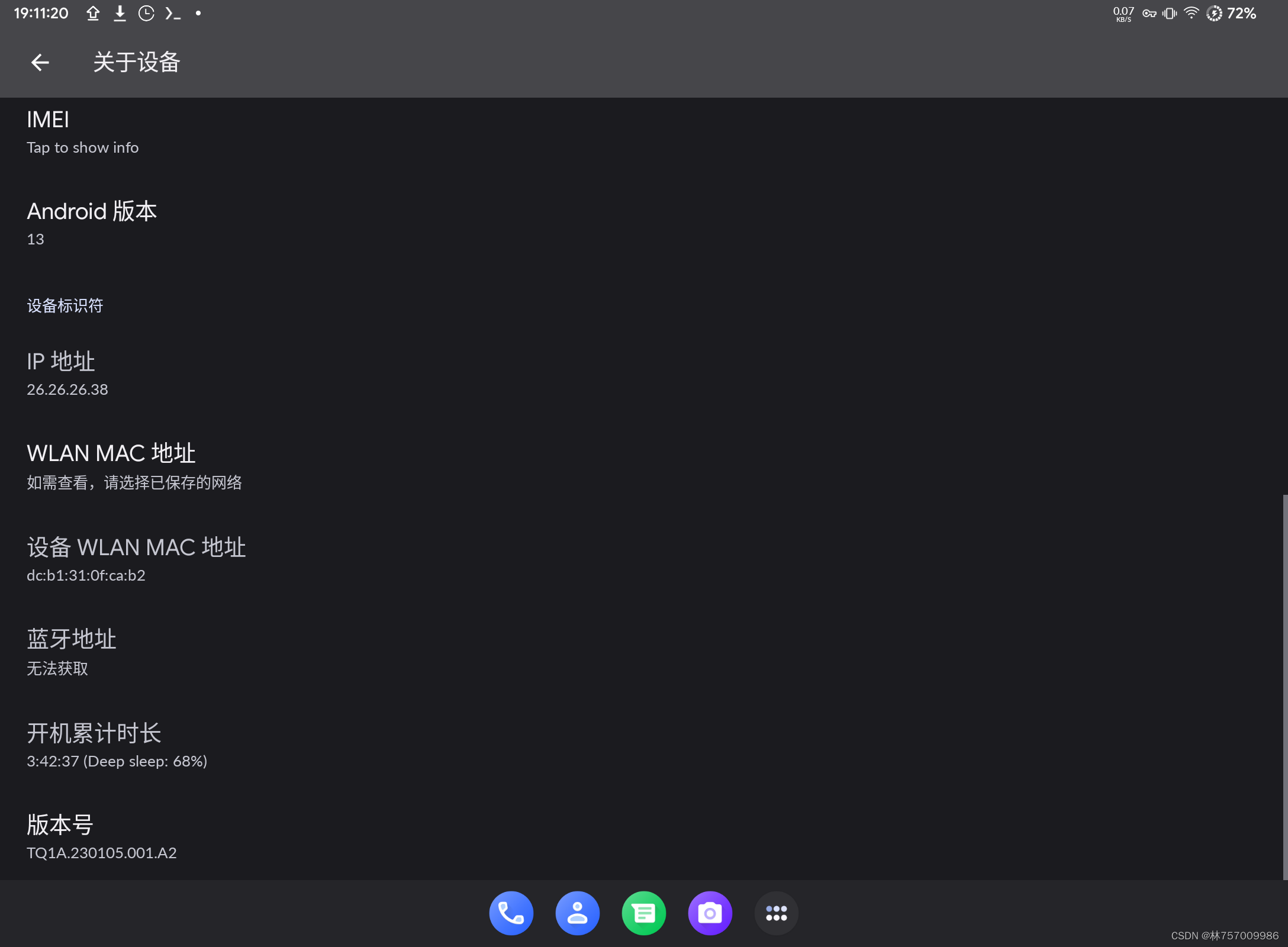Click the vertical scrollbar on right edge
The height and width of the screenshot is (947, 1288).
[x=1284, y=687]
